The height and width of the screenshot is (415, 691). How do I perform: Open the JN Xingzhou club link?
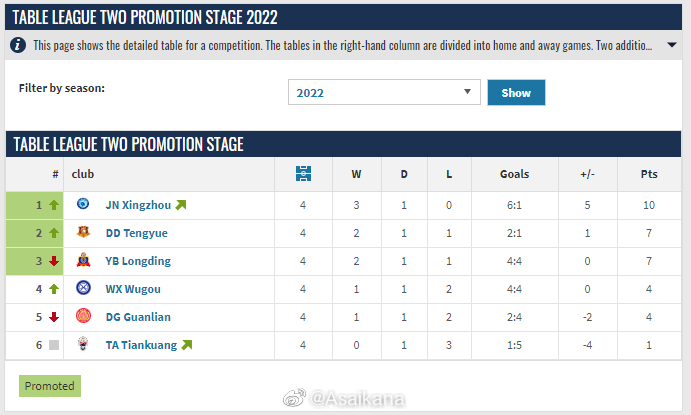click(138, 205)
